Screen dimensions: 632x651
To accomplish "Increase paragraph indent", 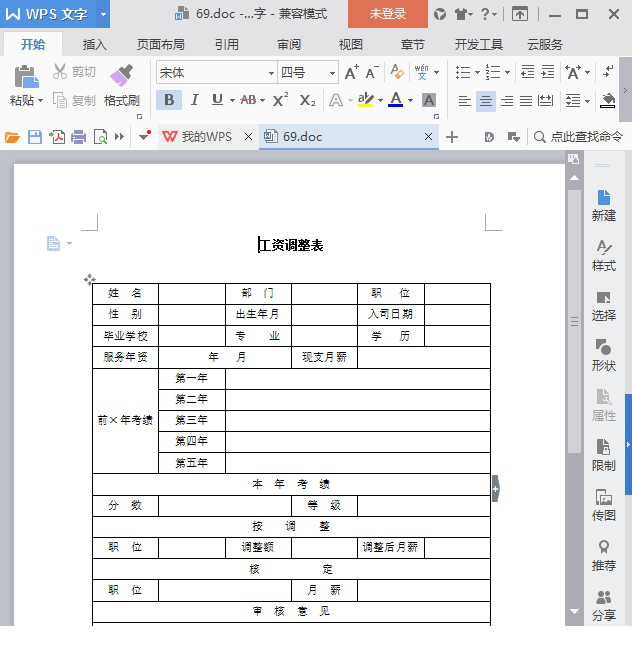I will click(x=548, y=72).
